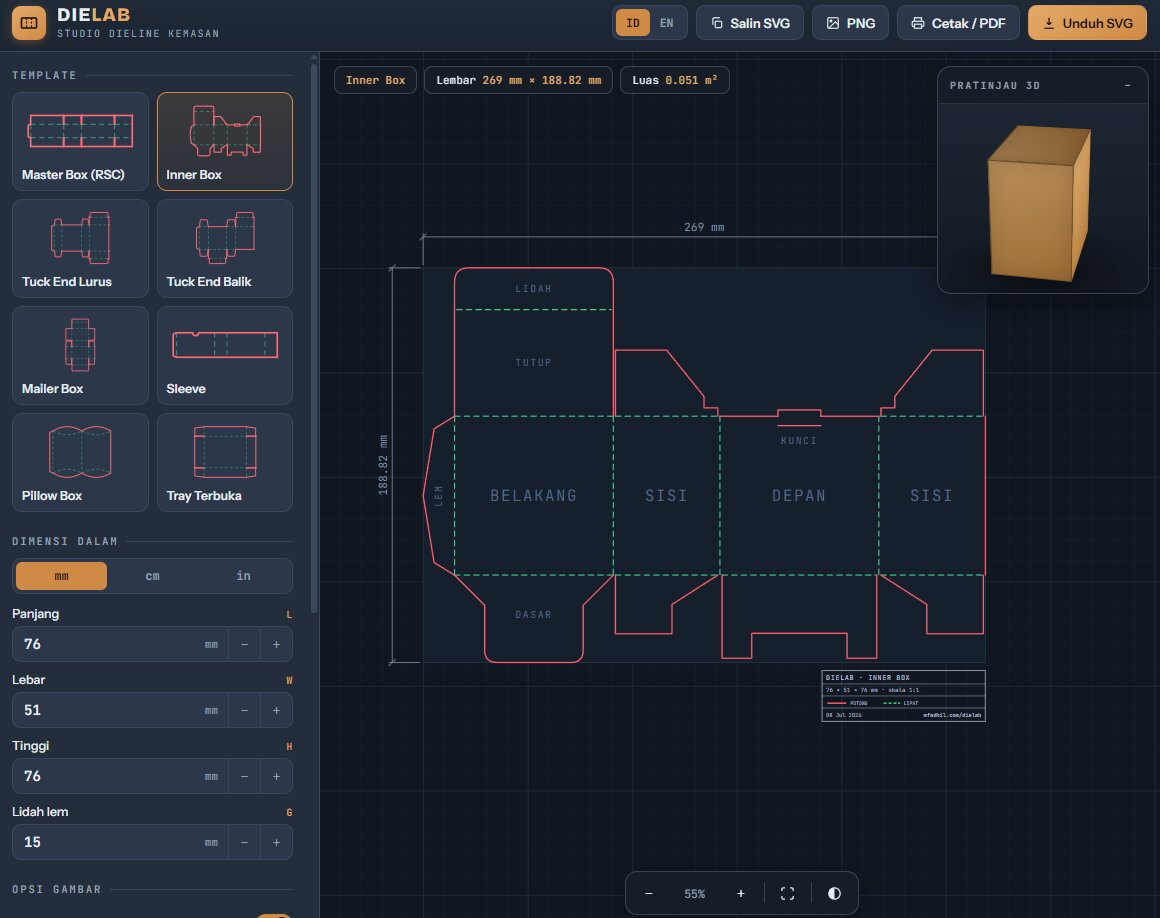Click the sidebar vertical scrollbar
The image size is (1160, 918).
coord(314,339)
